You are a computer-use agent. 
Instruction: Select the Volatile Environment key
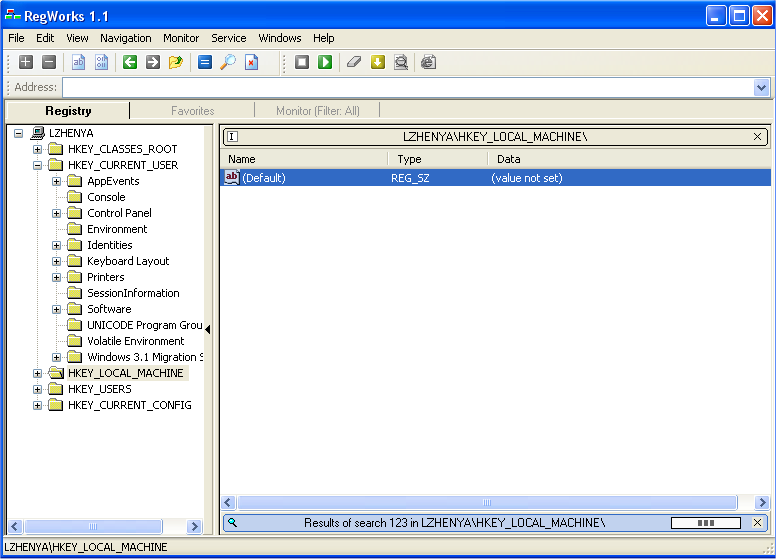point(136,341)
